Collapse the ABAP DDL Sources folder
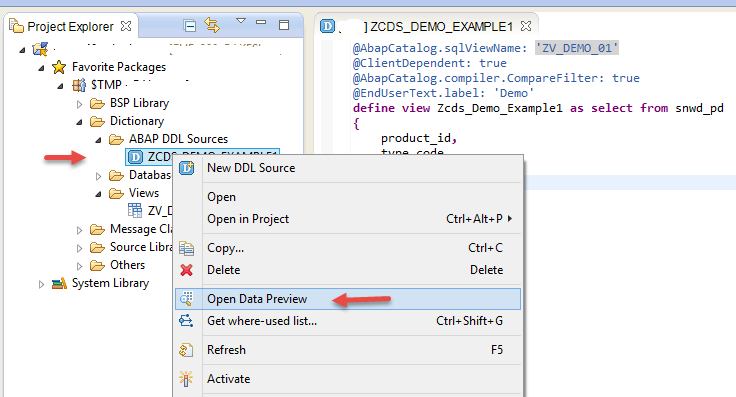Image resolution: width=736 pixels, height=397 pixels. (98, 140)
